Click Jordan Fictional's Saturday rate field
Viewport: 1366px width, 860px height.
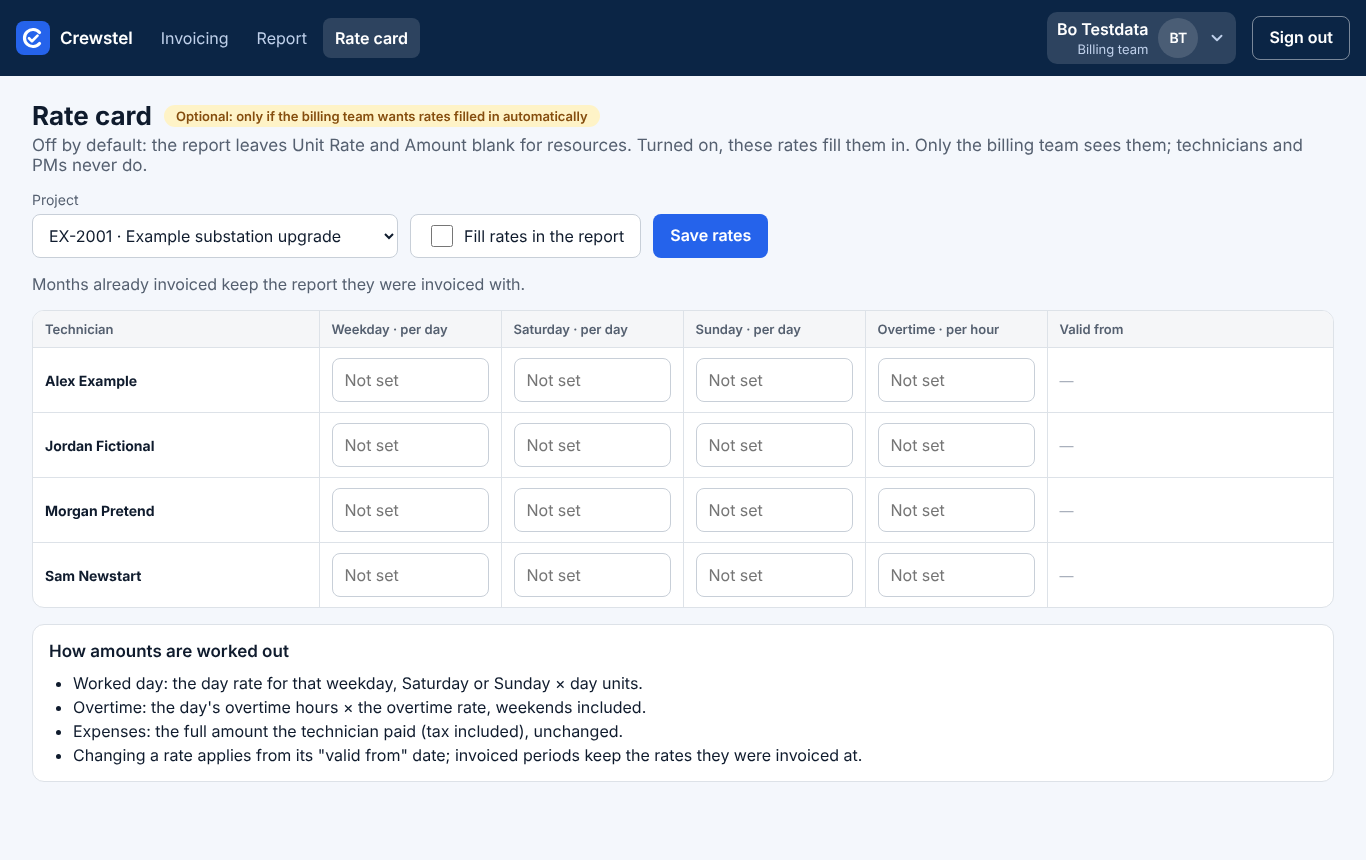point(592,445)
